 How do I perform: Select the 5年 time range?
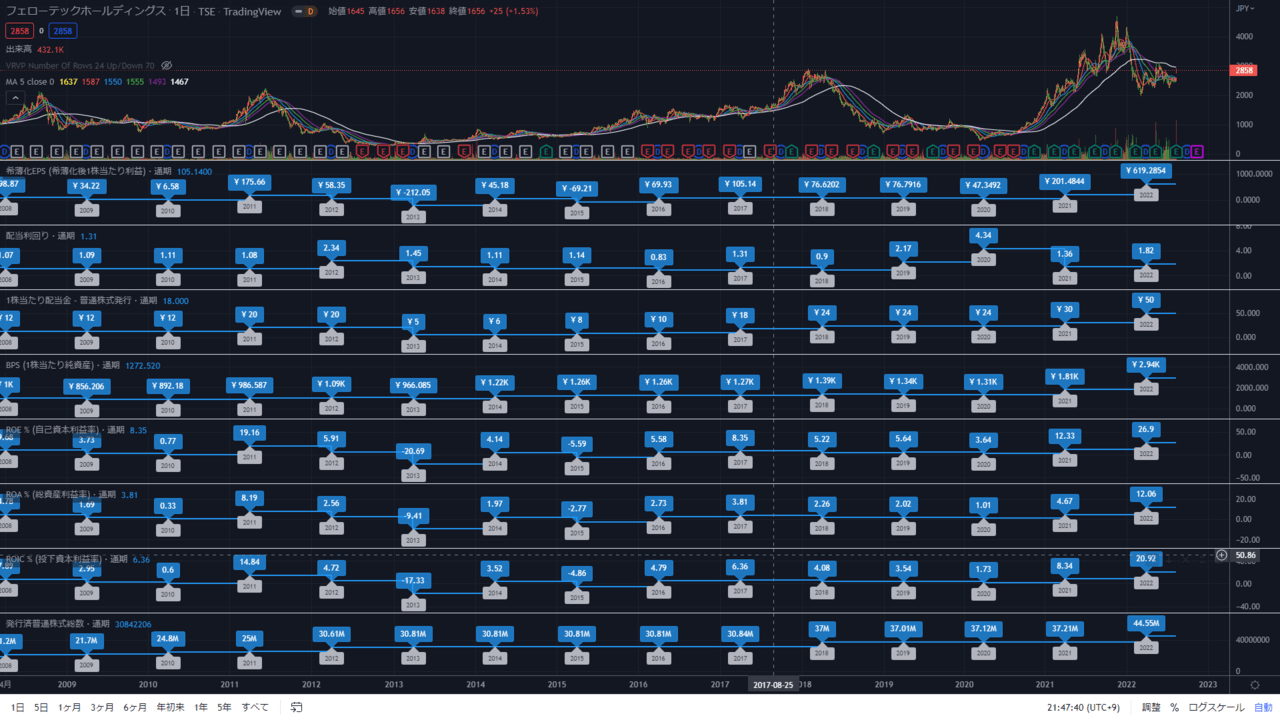224,707
